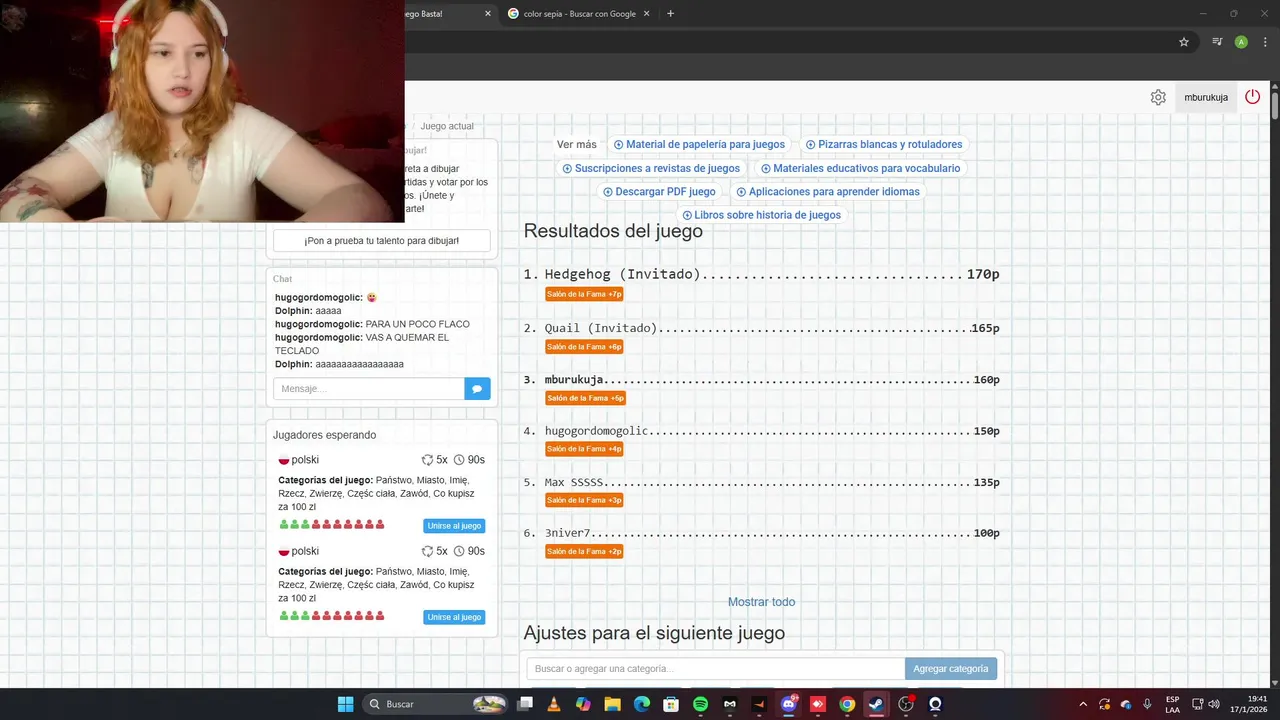Focus the Mensaje chat input field
The width and height of the screenshot is (1280, 720).
pyautogui.click(x=369, y=389)
